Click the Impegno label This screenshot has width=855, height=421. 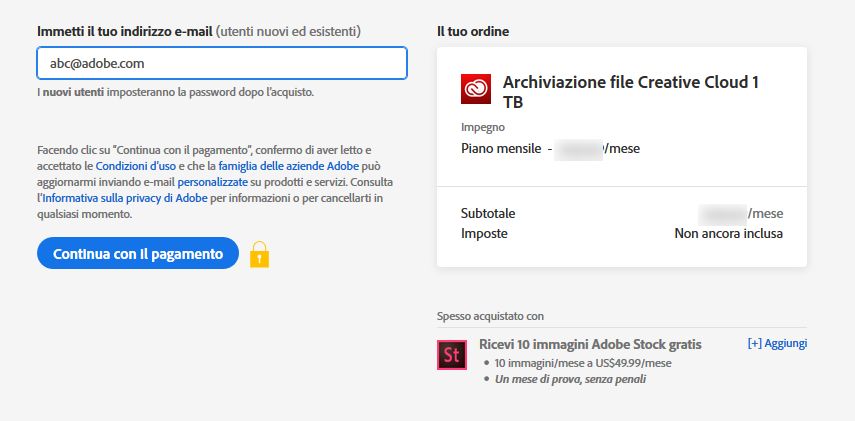(483, 128)
